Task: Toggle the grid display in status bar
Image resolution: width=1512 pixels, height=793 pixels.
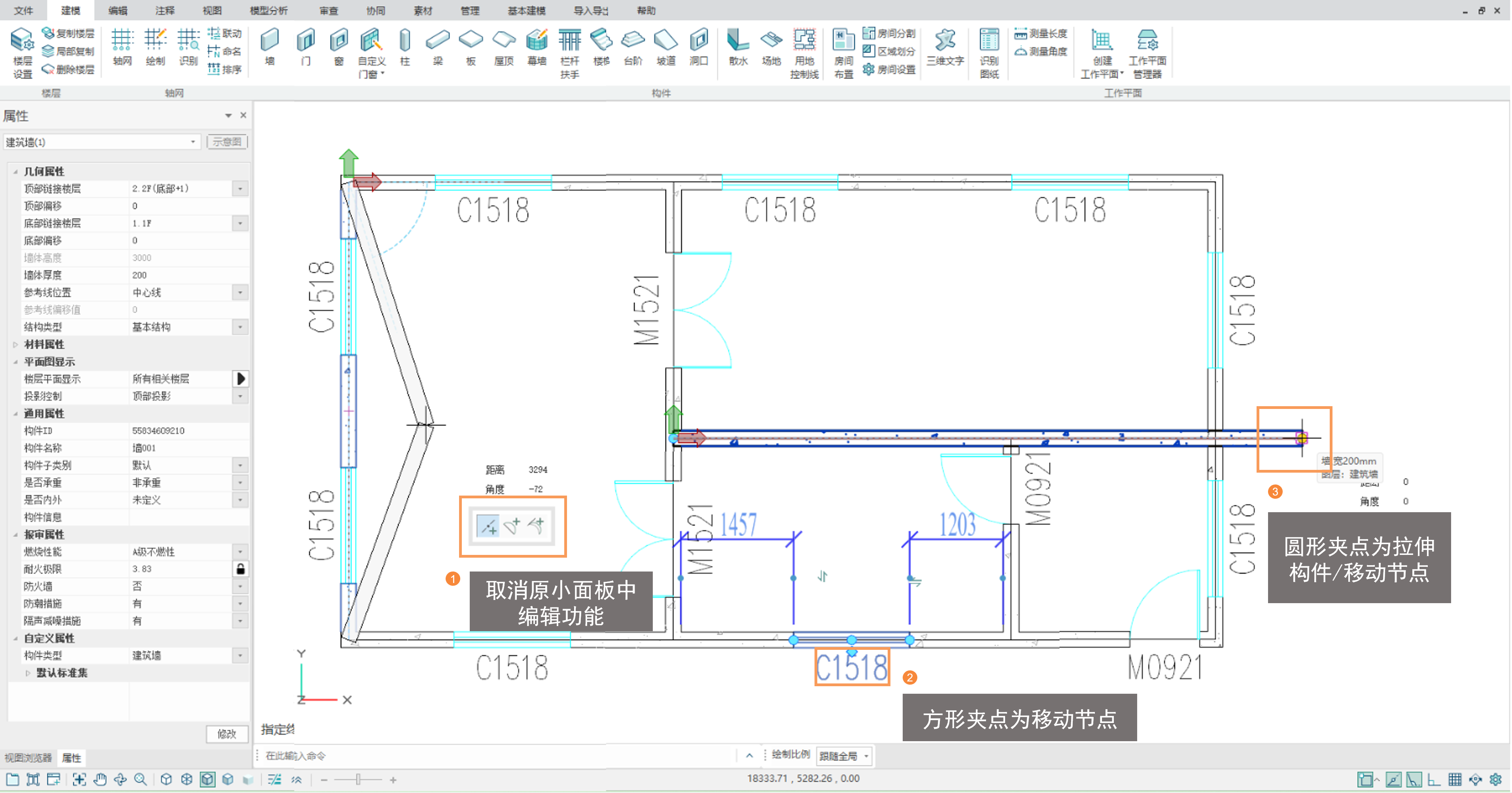Action: click(x=1455, y=780)
